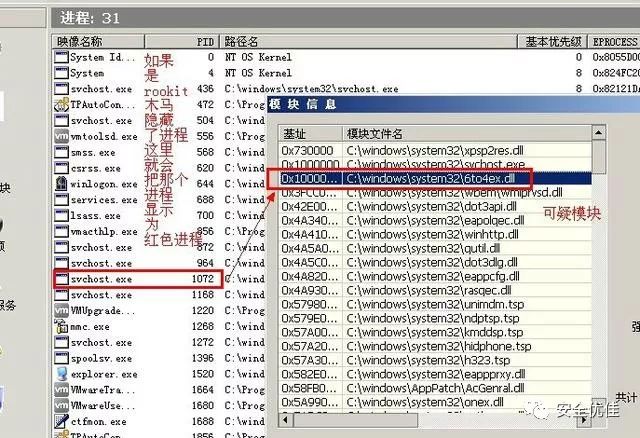The image size is (640, 438).
Task: Click the mmc.exe console icon
Action: 61,327
